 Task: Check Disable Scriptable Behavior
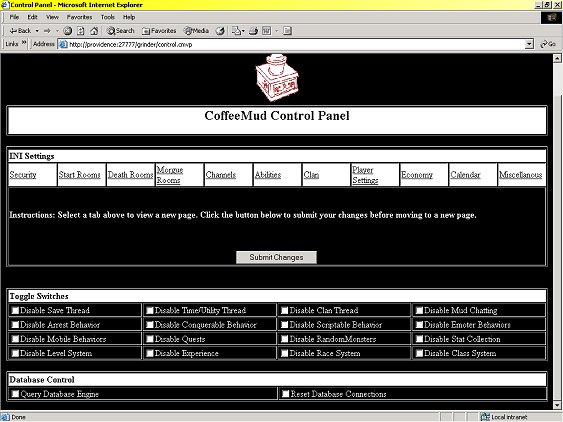pyautogui.click(x=284, y=325)
